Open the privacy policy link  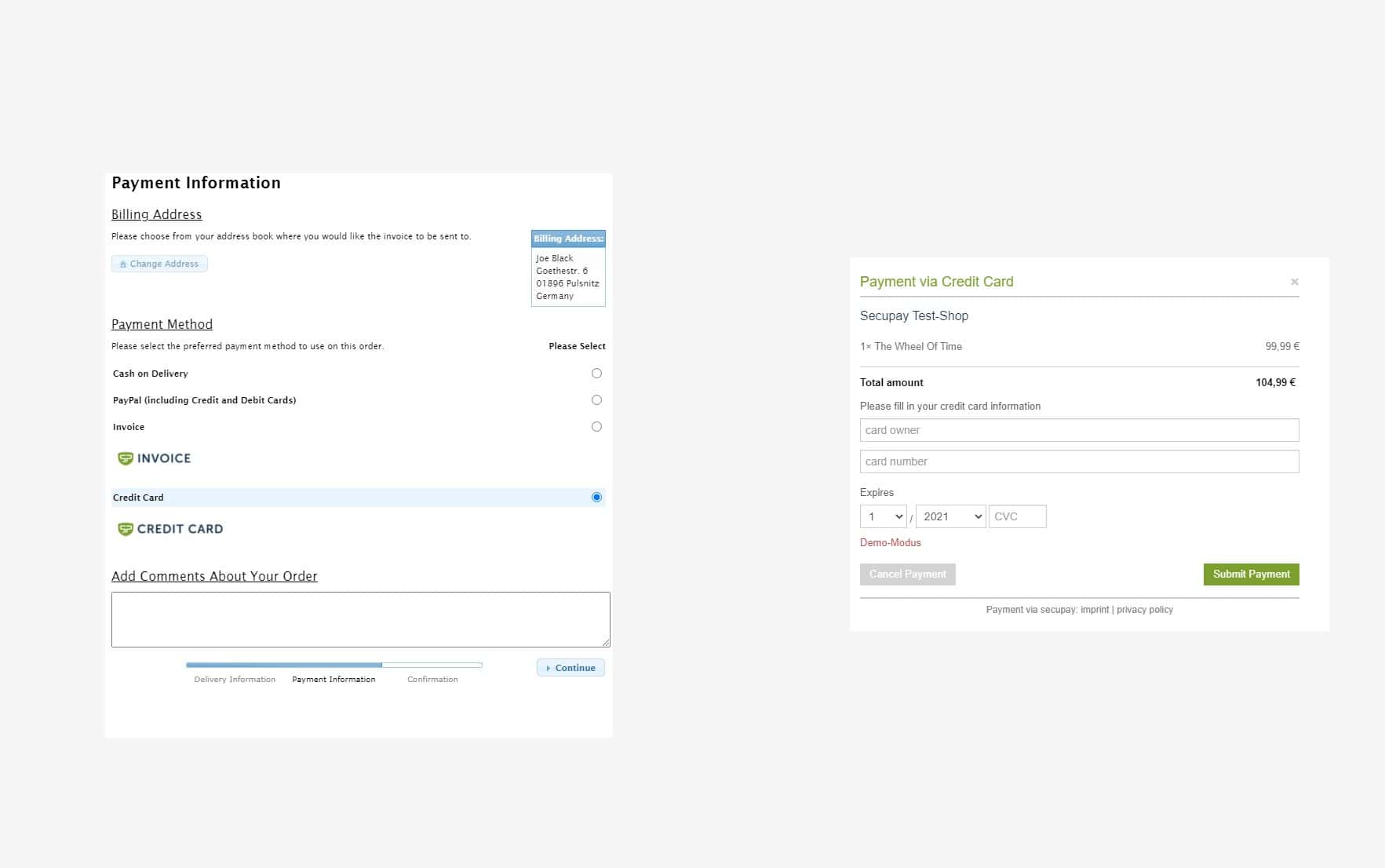click(1144, 609)
